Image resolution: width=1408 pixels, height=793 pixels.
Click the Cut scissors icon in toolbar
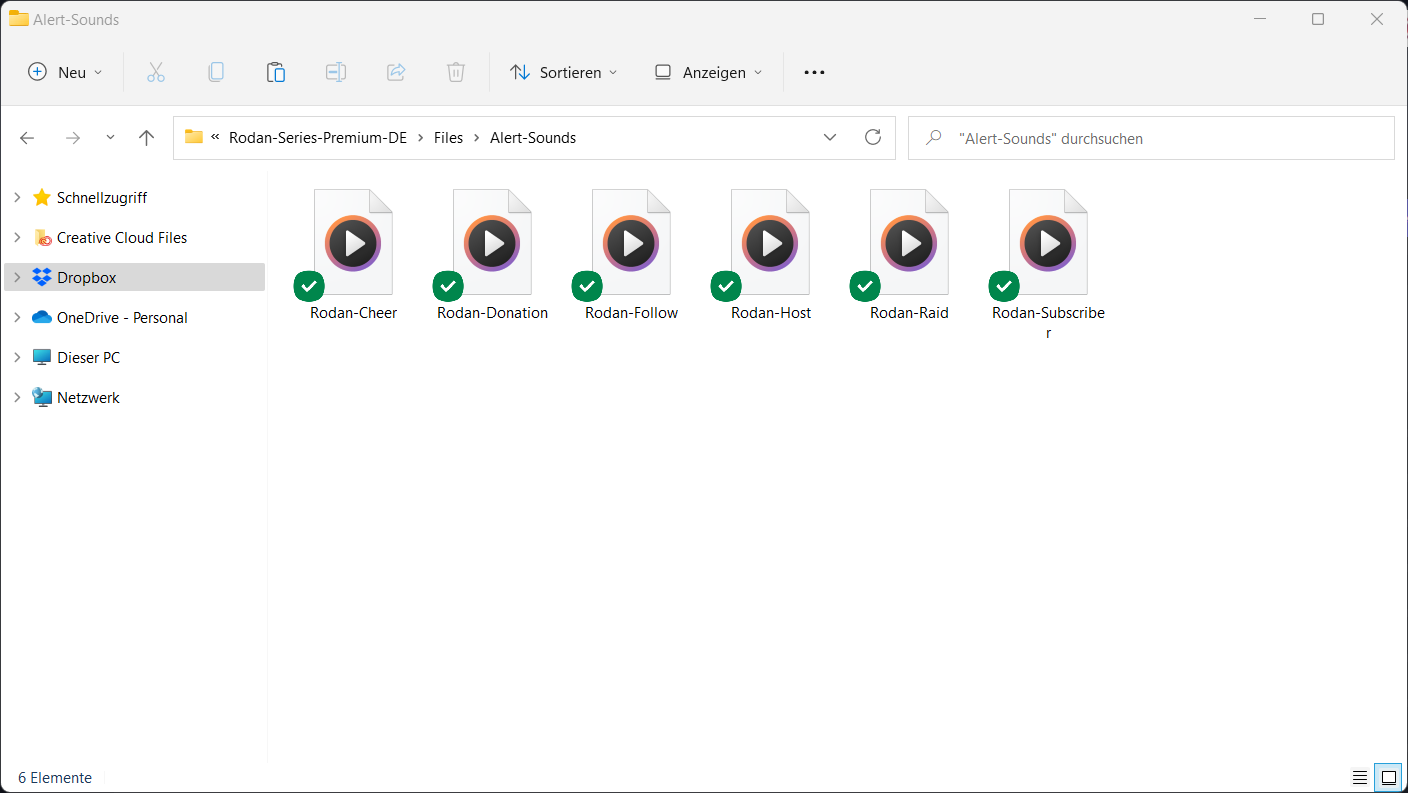coord(155,72)
